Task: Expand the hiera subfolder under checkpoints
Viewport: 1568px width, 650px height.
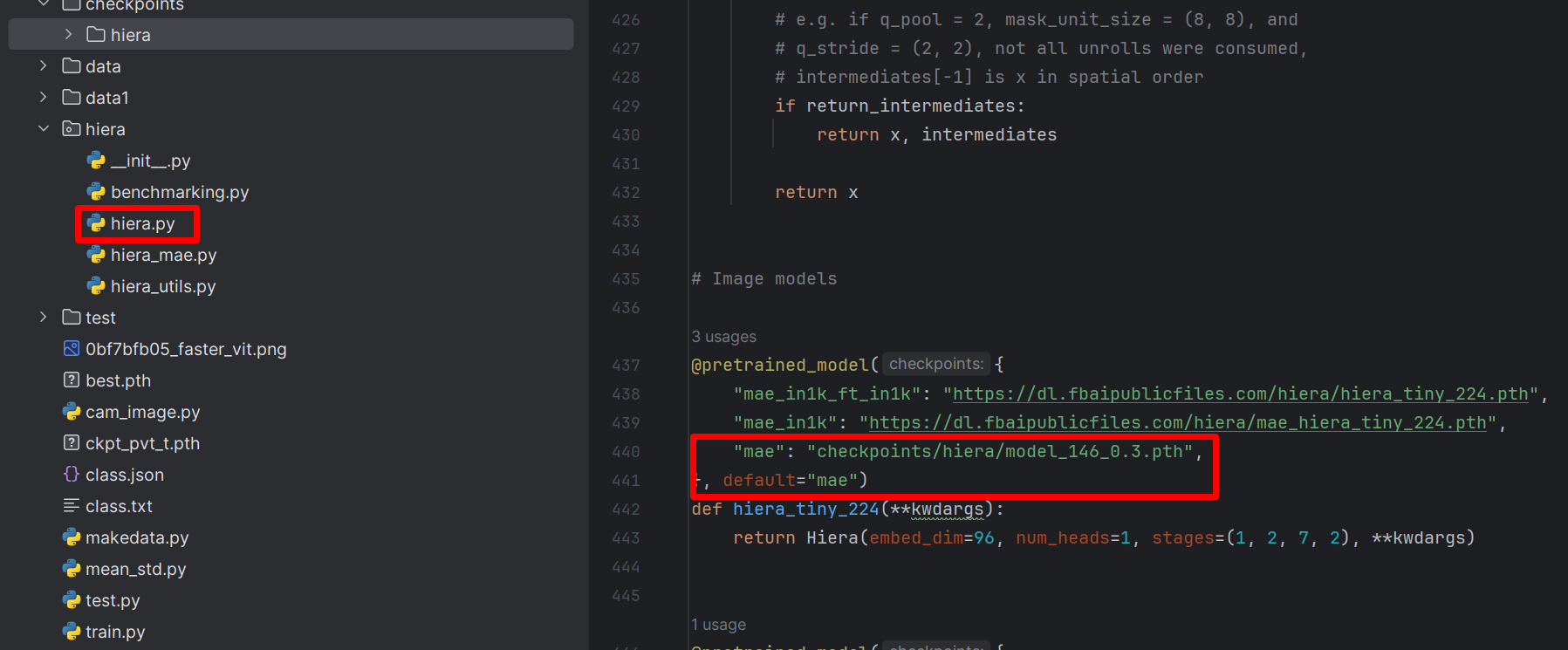Action: (x=68, y=35)
